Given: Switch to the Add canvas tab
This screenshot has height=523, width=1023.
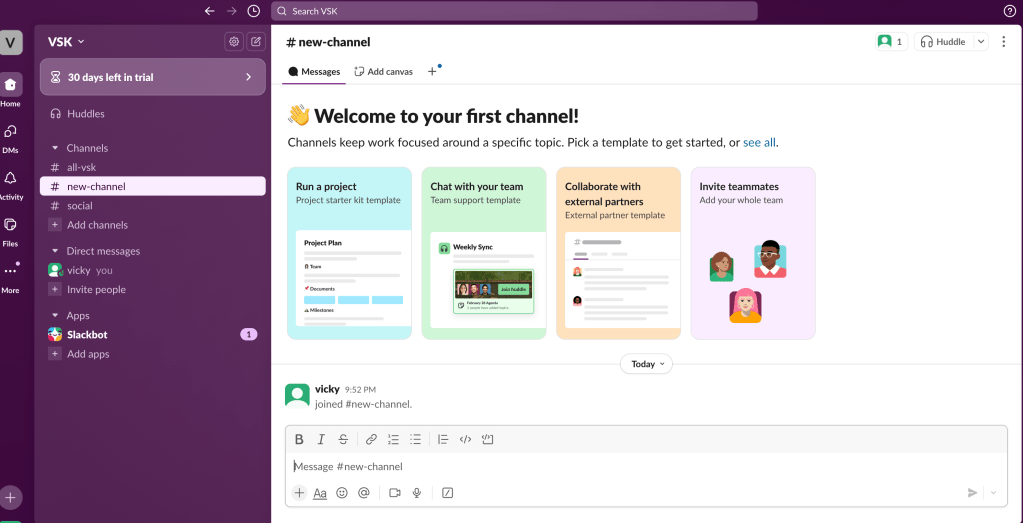Looking at the screenshot, I should 383,72.
